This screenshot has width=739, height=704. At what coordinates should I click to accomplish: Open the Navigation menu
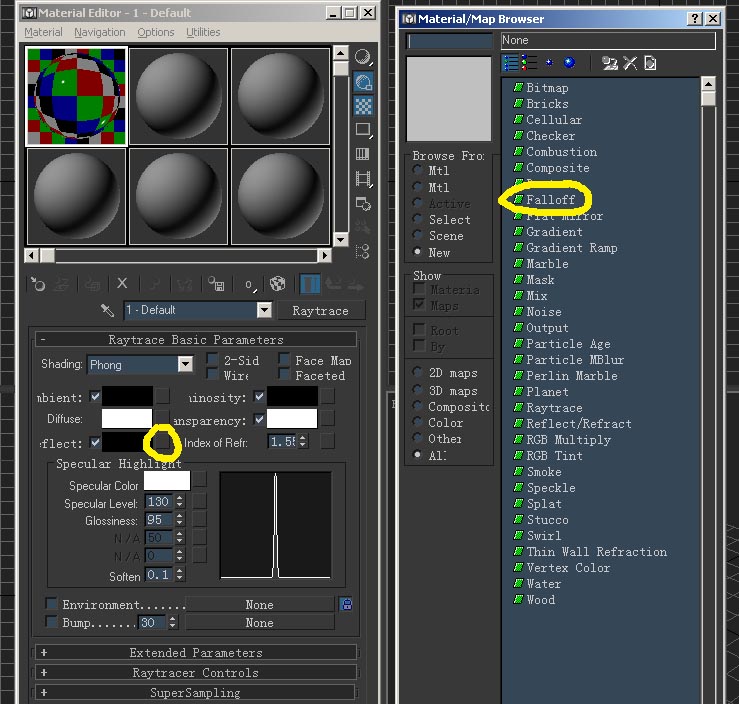point(100,32)
